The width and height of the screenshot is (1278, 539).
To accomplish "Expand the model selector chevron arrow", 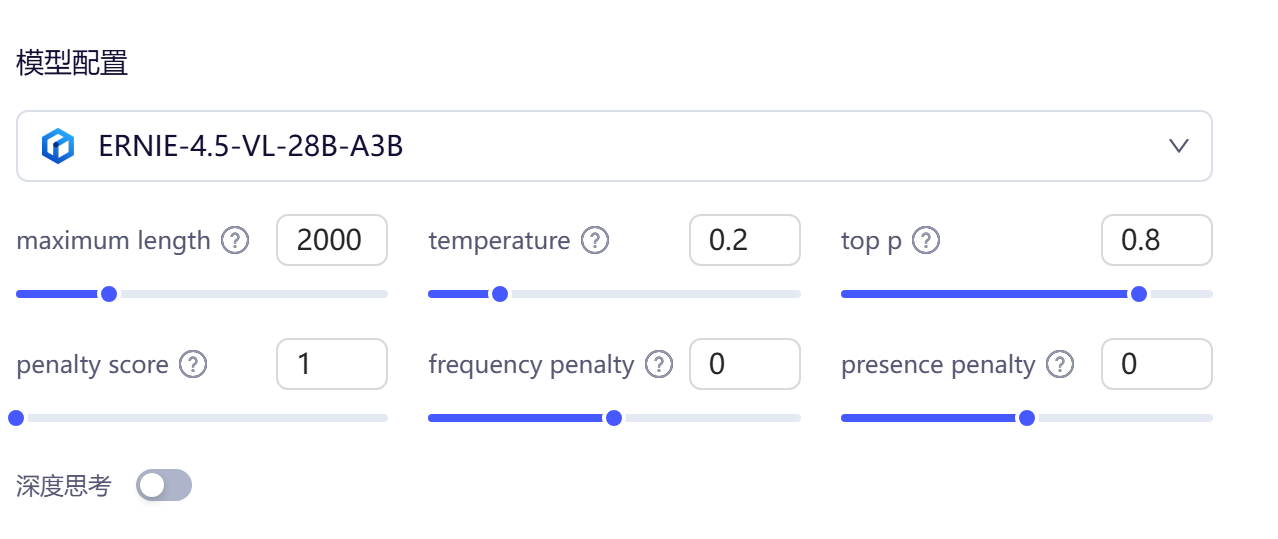I will (x=1179, y=146).
